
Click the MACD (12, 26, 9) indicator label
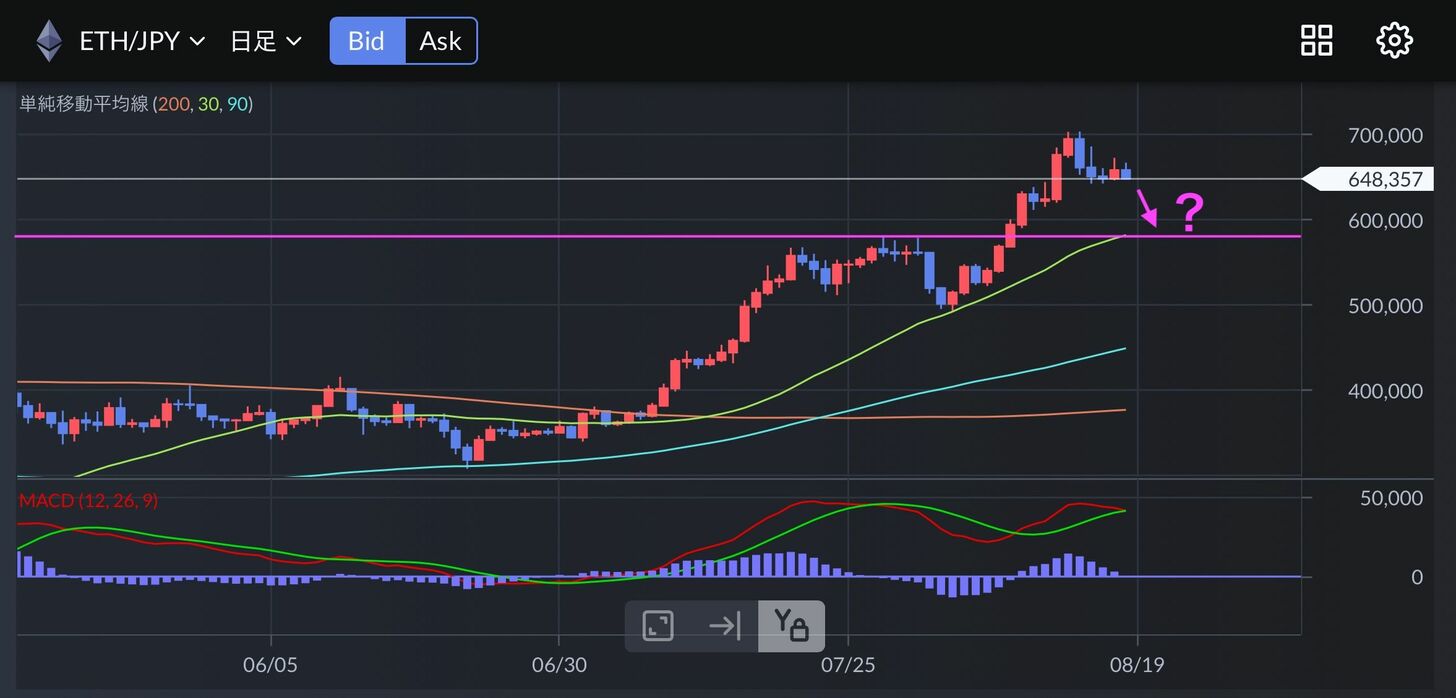click(x=88, y=500)
